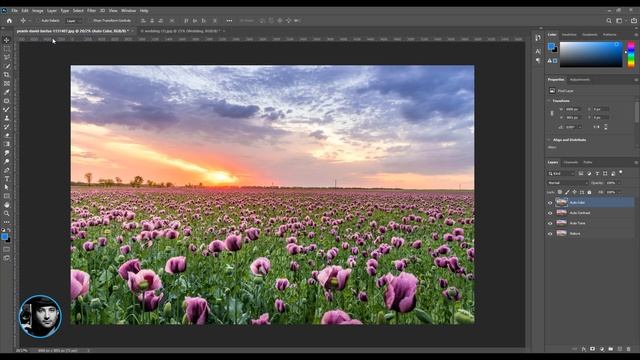Toggle lock transparent pixels
The width and height of the screenshot is (640, 360).
click(560, 192)
